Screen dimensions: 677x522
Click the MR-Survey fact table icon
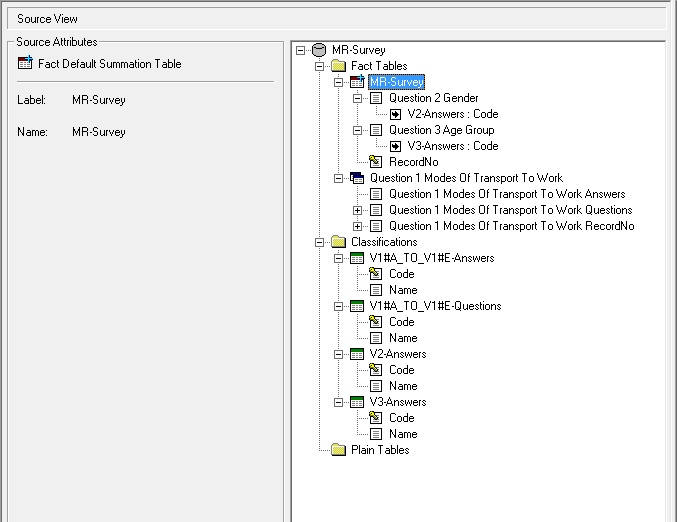pyautogui.click(x=357, y=82)
